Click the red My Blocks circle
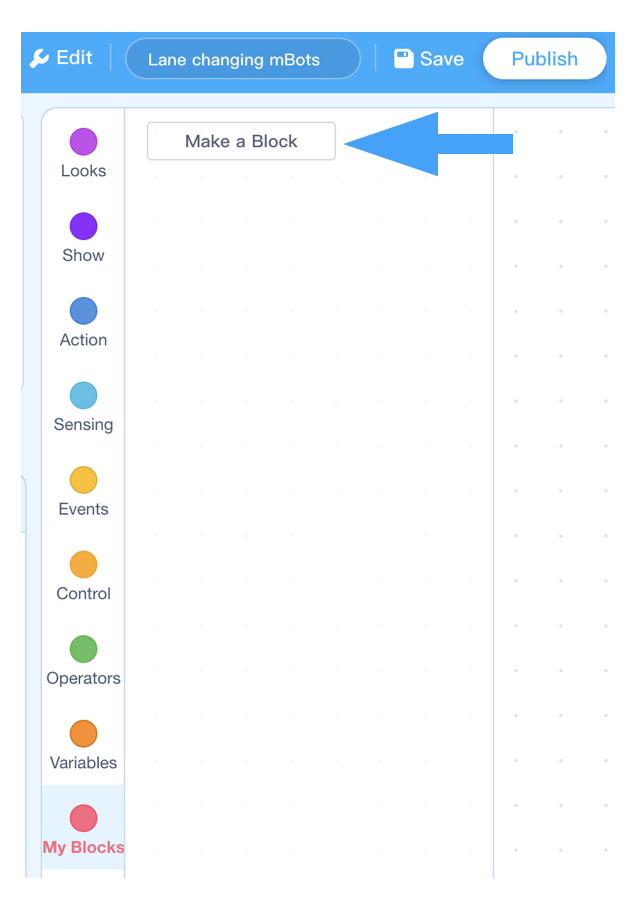This screenshot has width=632, height=908. [83, 818]
